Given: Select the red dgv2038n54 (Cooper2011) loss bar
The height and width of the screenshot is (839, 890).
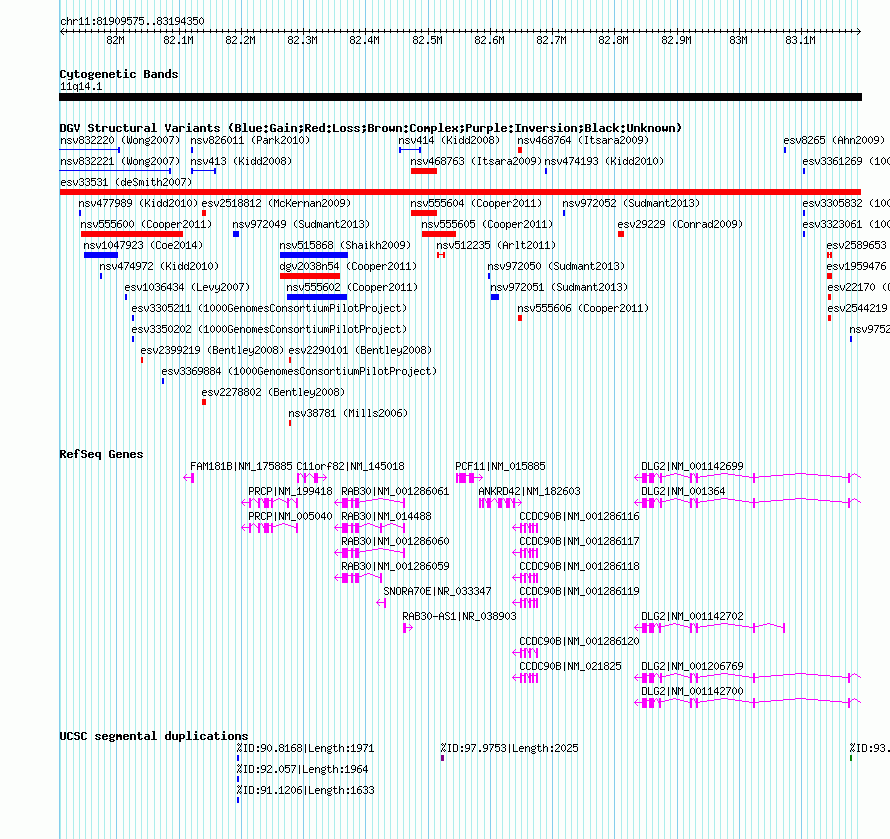Looking at the screenshot, I should (309, 276).
